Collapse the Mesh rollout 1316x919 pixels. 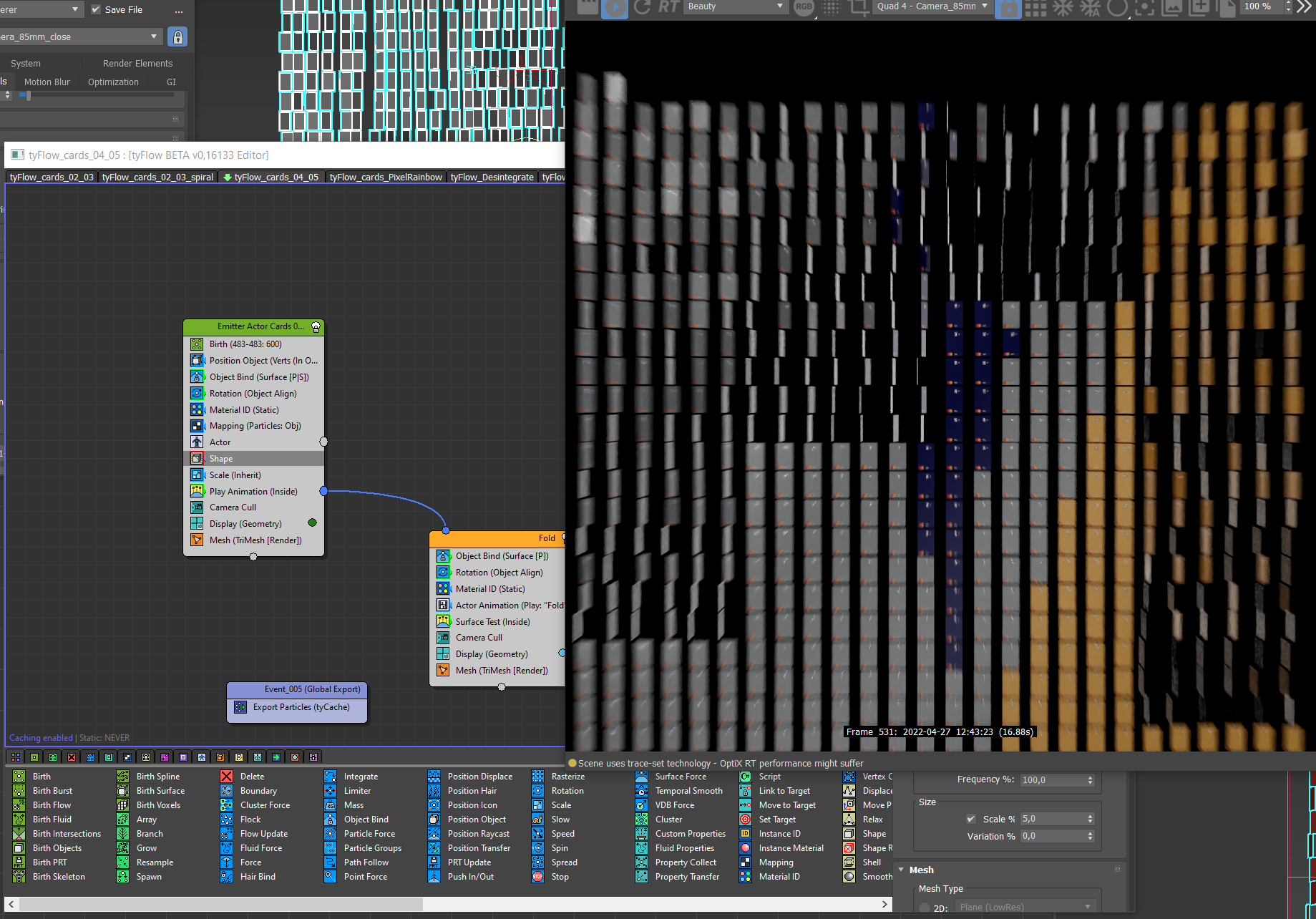(x=902, y=870)
